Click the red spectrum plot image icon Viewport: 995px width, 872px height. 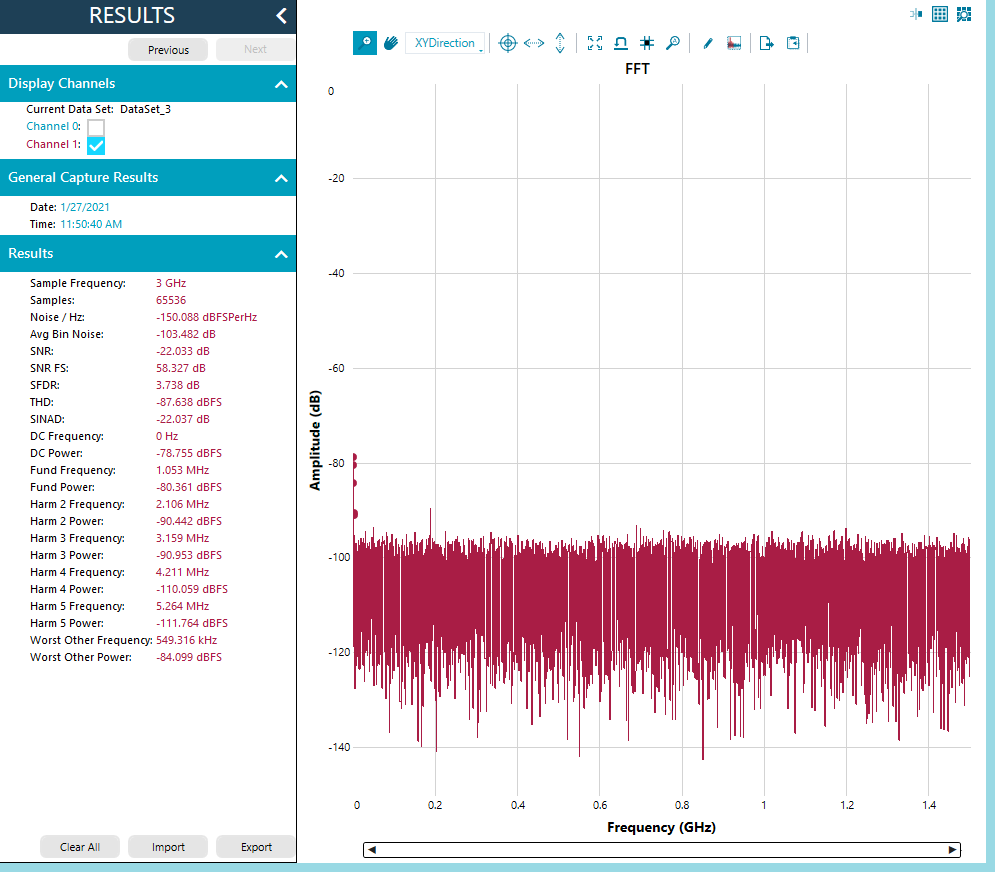coord(734,43)
